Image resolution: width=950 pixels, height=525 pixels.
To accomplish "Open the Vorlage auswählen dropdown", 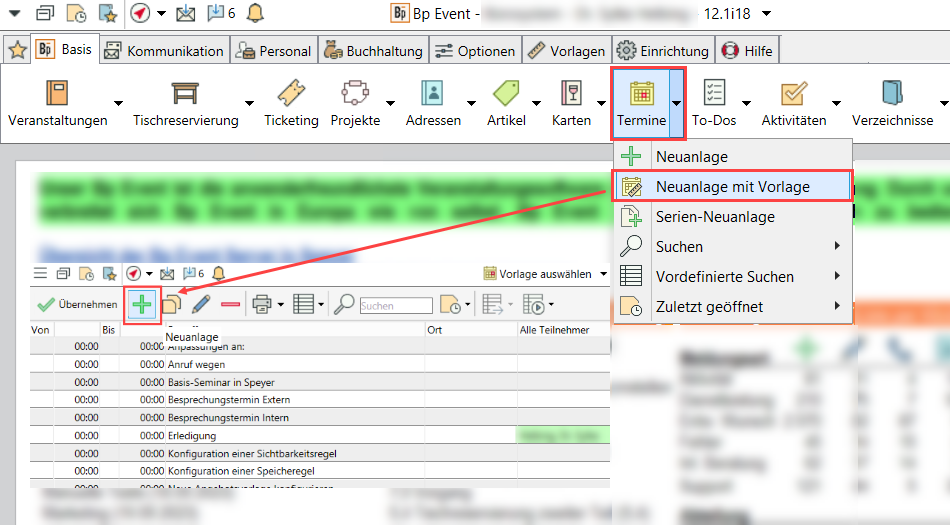I will tap(545, 274).
